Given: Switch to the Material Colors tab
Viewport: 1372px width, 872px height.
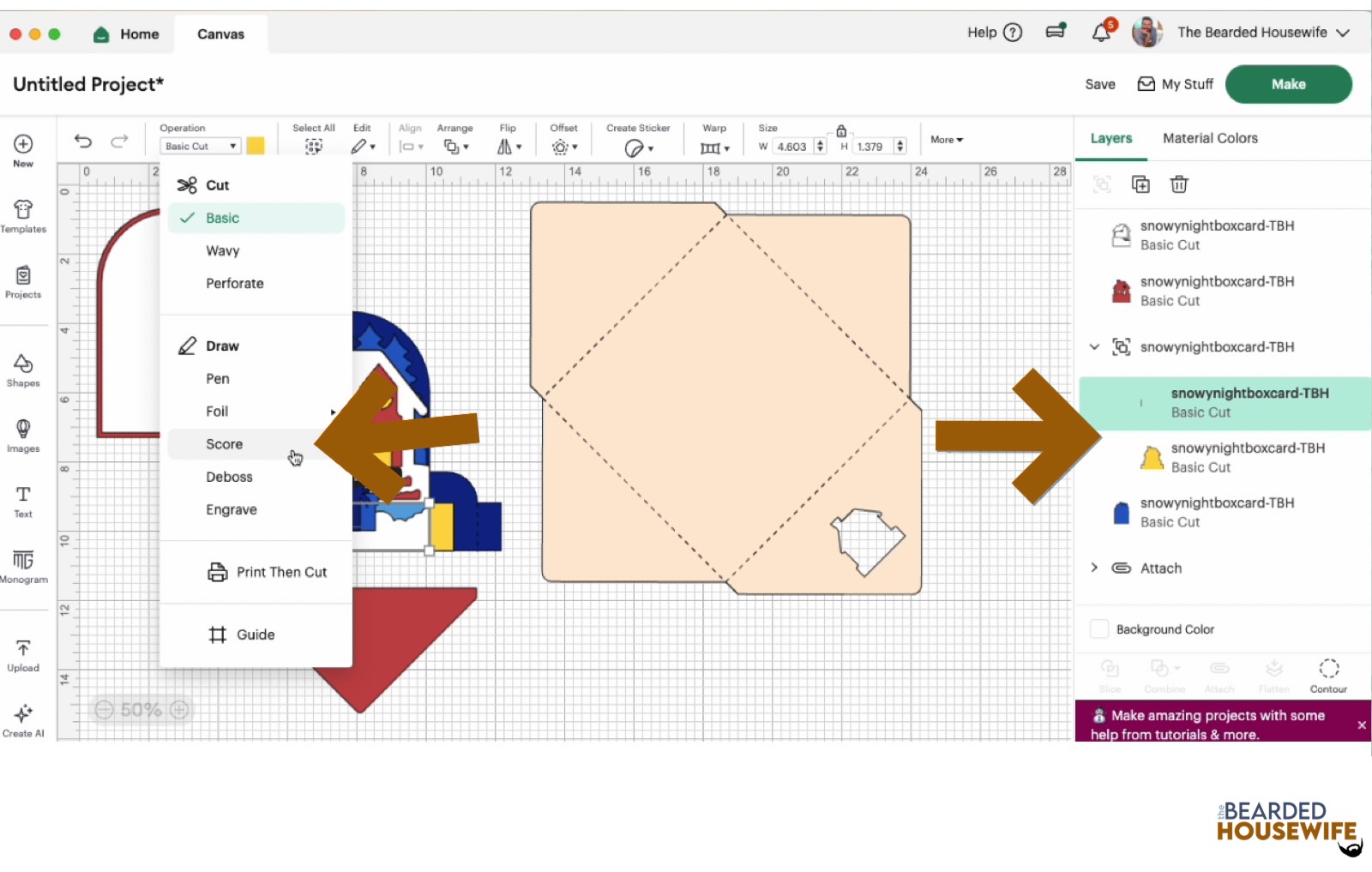Looking at the screenshot, I should tap(1210, 138).
